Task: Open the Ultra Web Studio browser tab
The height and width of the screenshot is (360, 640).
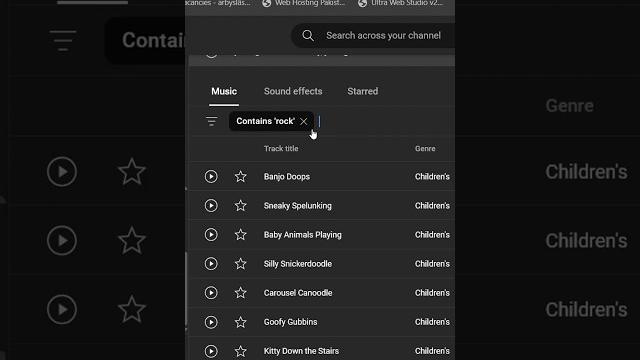Action: [x=401, y=3]
